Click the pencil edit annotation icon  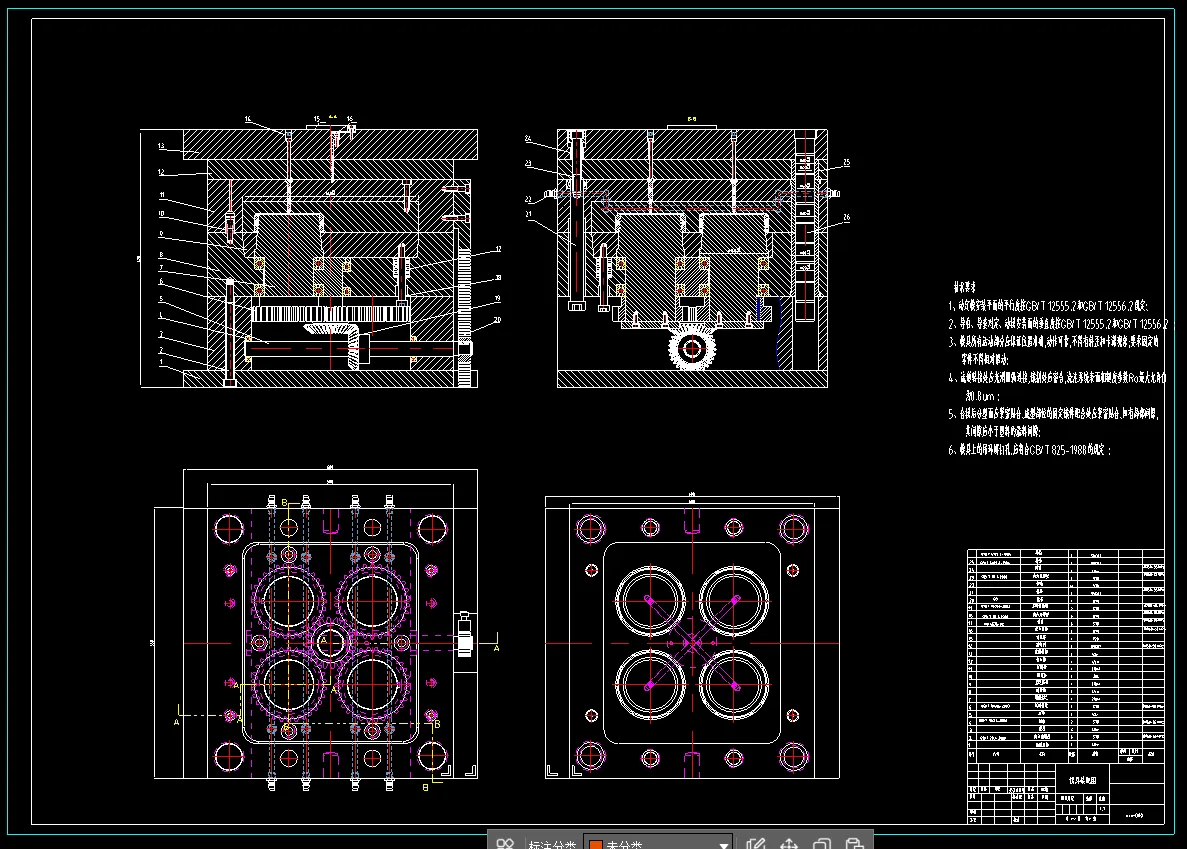[755, 844]
